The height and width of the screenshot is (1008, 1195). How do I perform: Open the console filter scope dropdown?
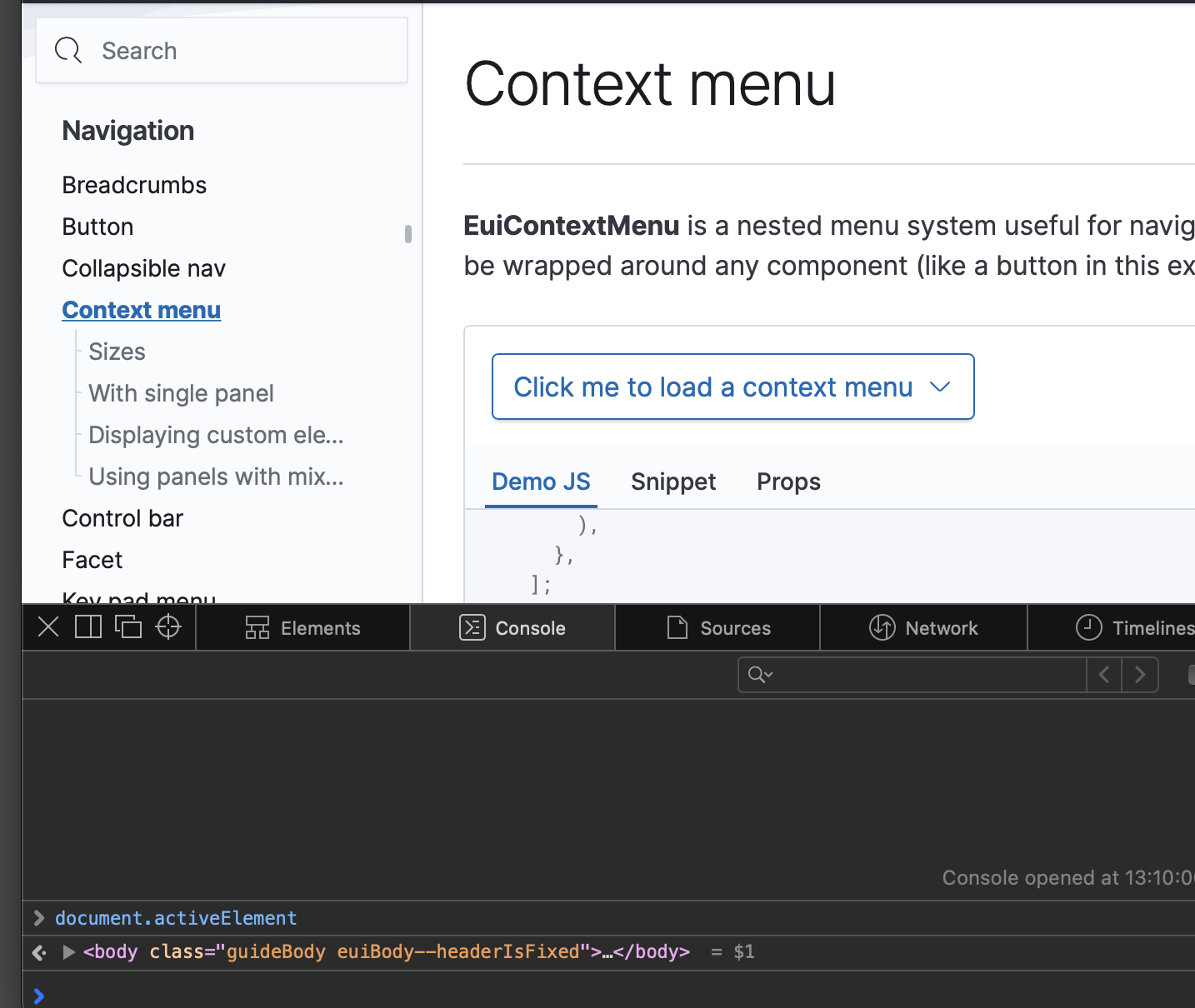pyautogui.click(x=767, y=675)
